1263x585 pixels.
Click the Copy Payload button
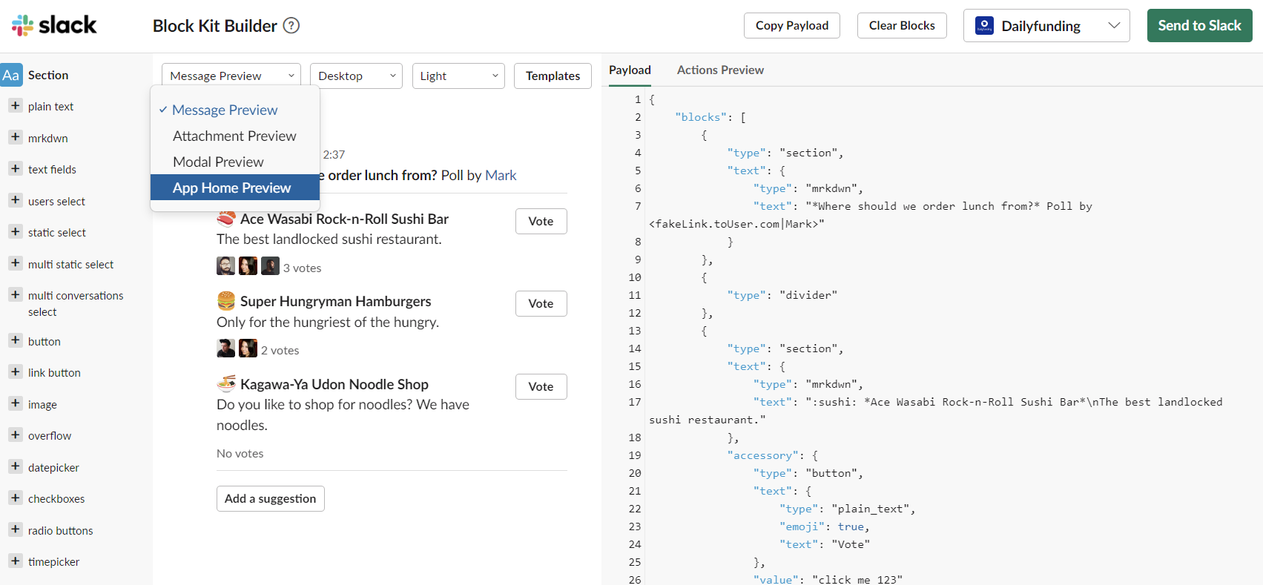(x=792, y=26)
